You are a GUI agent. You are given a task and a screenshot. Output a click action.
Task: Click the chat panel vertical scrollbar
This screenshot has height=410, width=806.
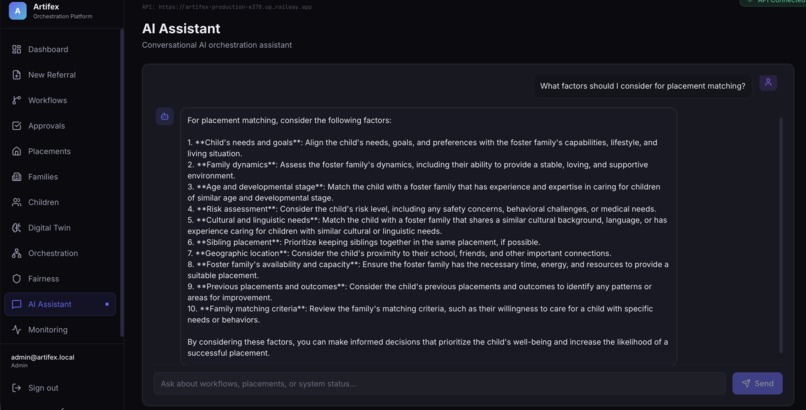pyautogui.click(x=781, y=235)
